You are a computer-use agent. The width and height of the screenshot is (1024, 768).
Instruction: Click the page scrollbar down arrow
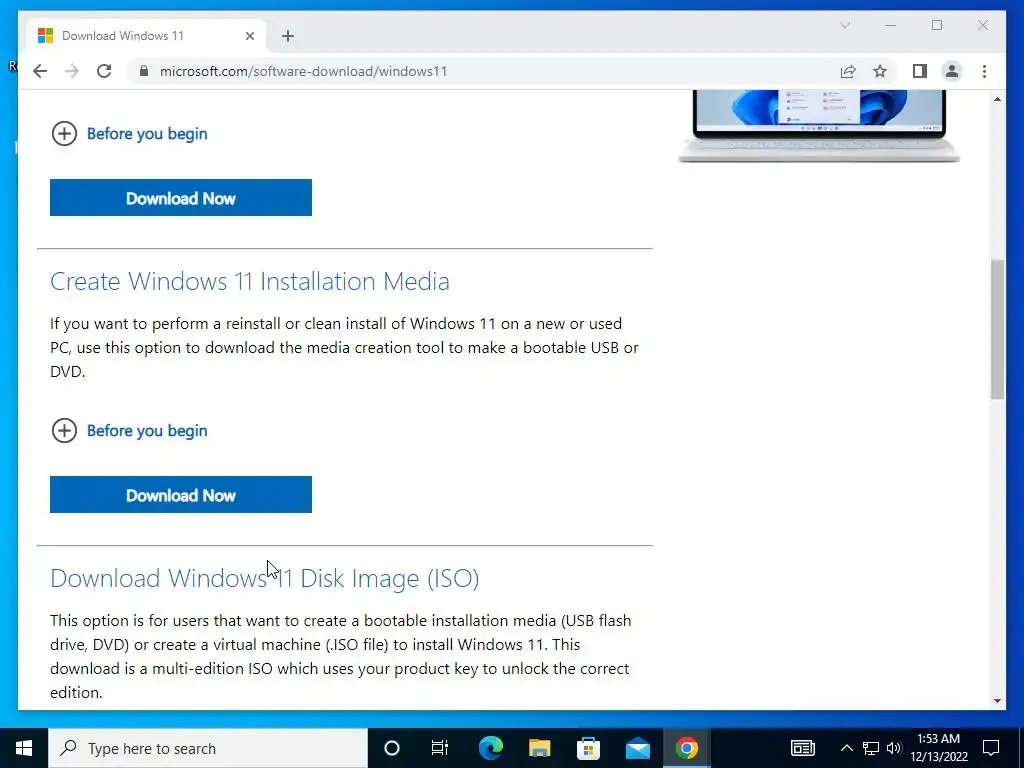point(997,701)
